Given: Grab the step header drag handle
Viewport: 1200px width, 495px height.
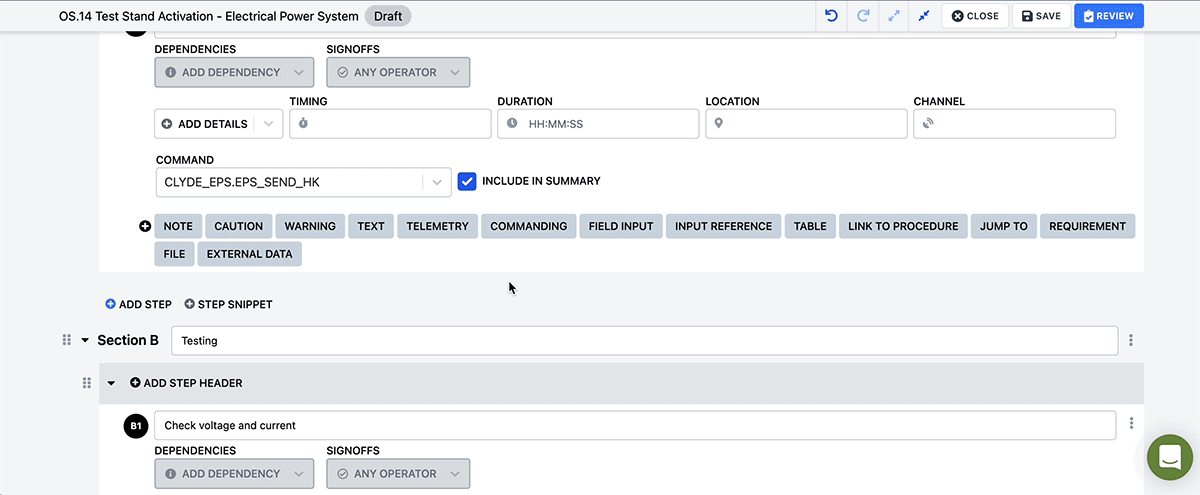Looking at the screenshot, I should (87, 383).
